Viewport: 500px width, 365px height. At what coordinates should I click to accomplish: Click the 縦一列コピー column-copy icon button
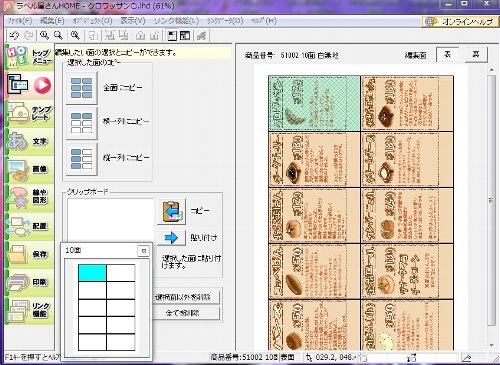click(82, 159)
